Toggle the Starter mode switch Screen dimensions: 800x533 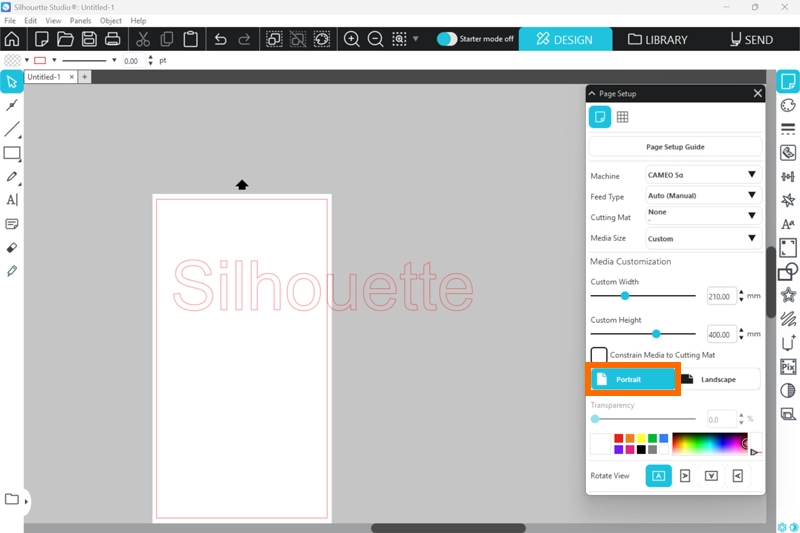[447, 39]
